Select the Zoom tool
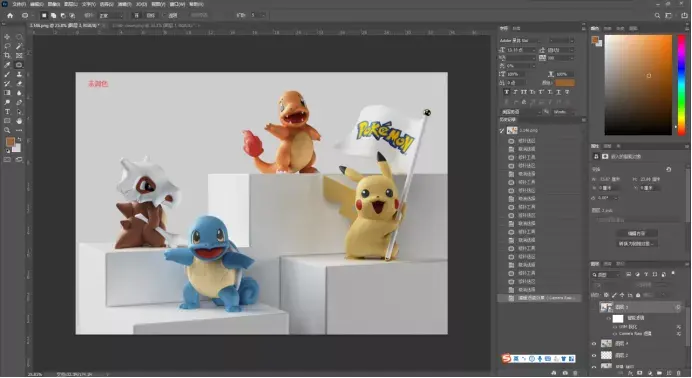 coord(7,131)
